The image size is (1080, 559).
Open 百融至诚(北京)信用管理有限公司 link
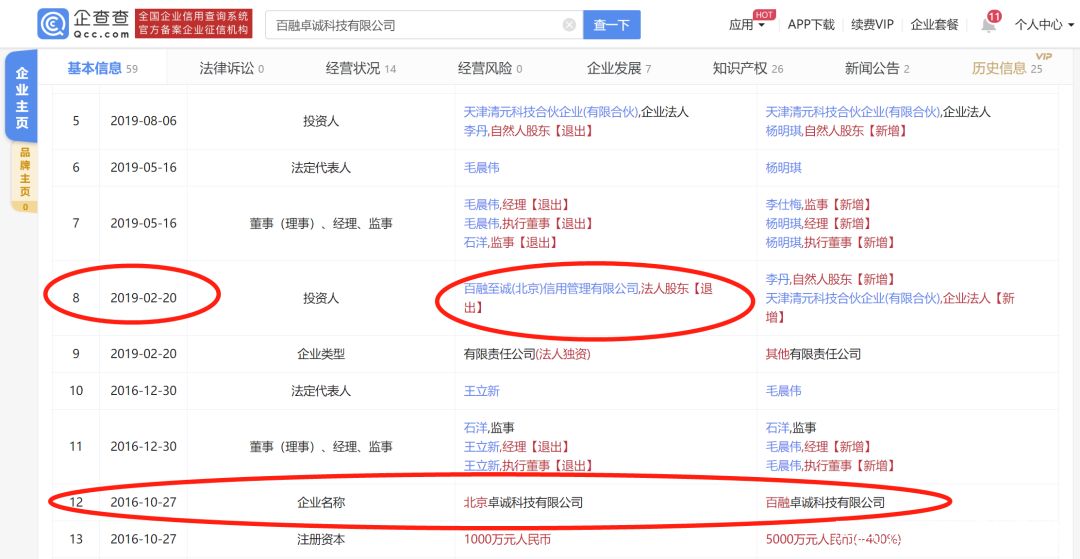pos(552,289)
